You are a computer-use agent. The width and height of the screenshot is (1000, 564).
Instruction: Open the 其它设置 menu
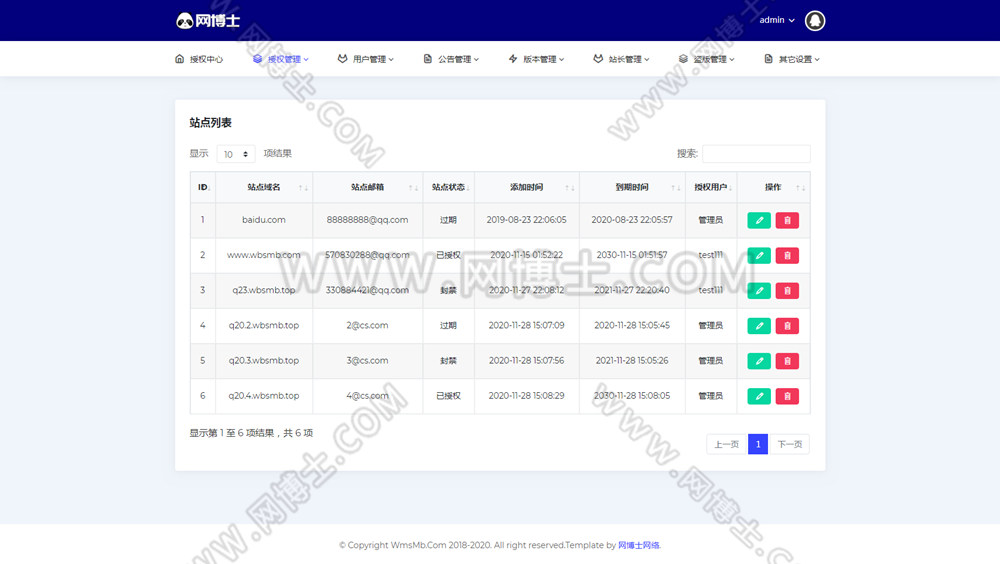pyautogui.click(x=792, y=59)
